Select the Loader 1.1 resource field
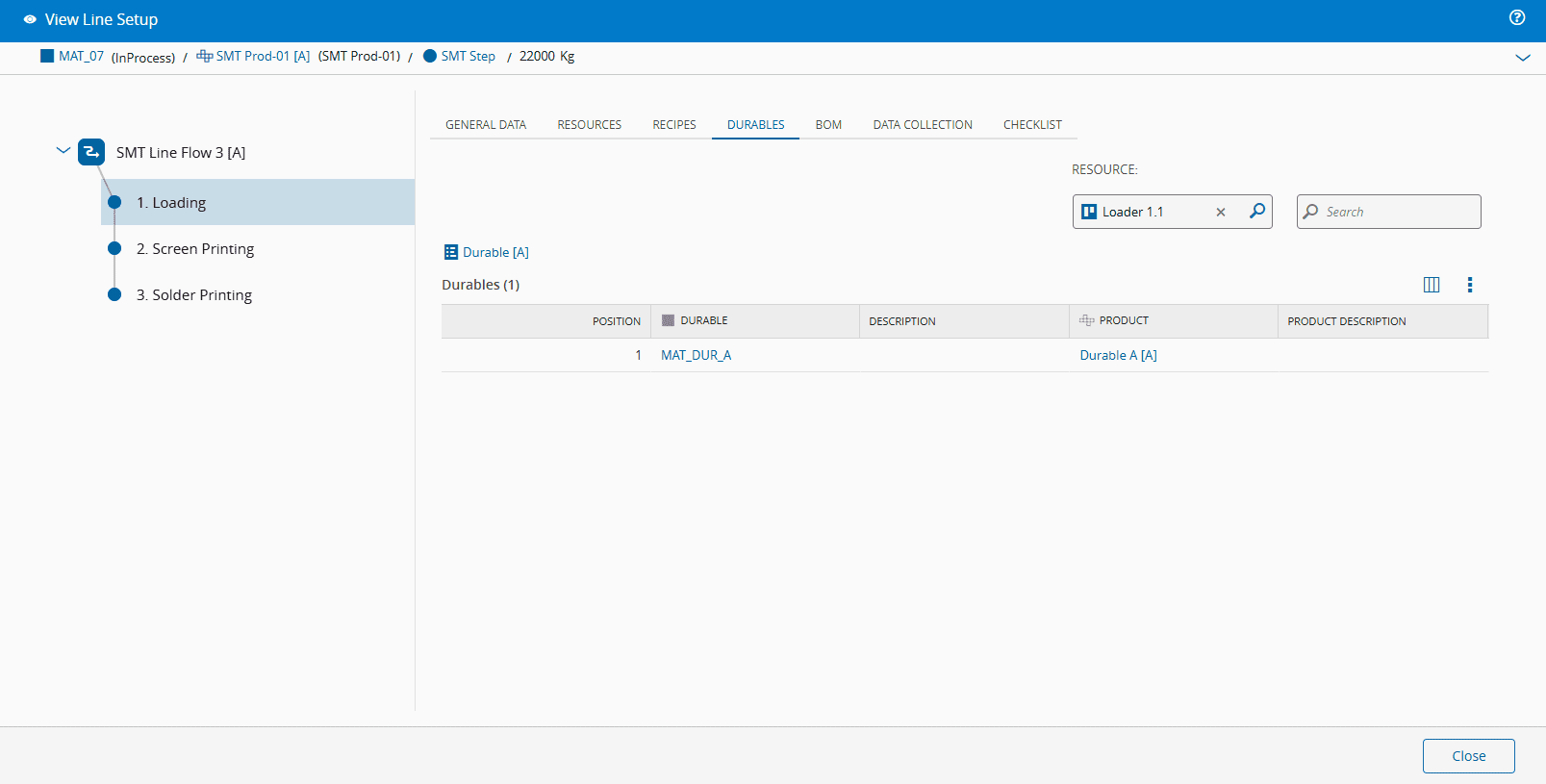The width and height of the screenshot is (1546, 784). tap(1145, 212)
